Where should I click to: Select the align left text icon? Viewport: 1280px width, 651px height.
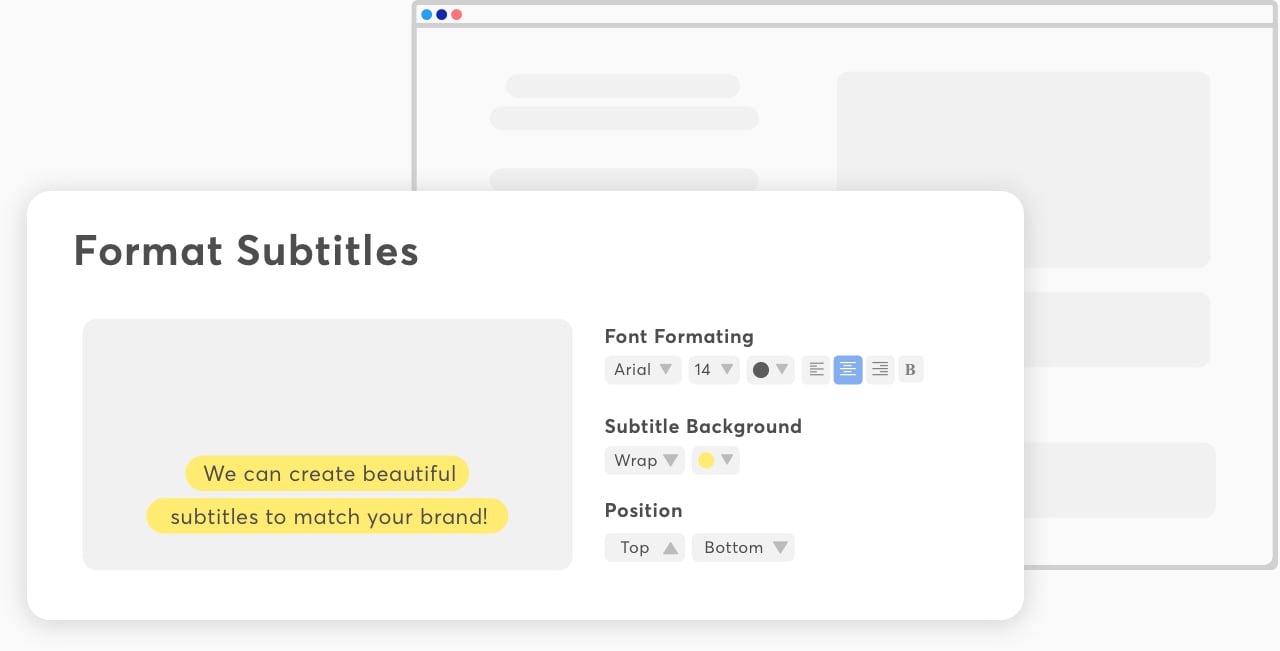pos(816,370)
